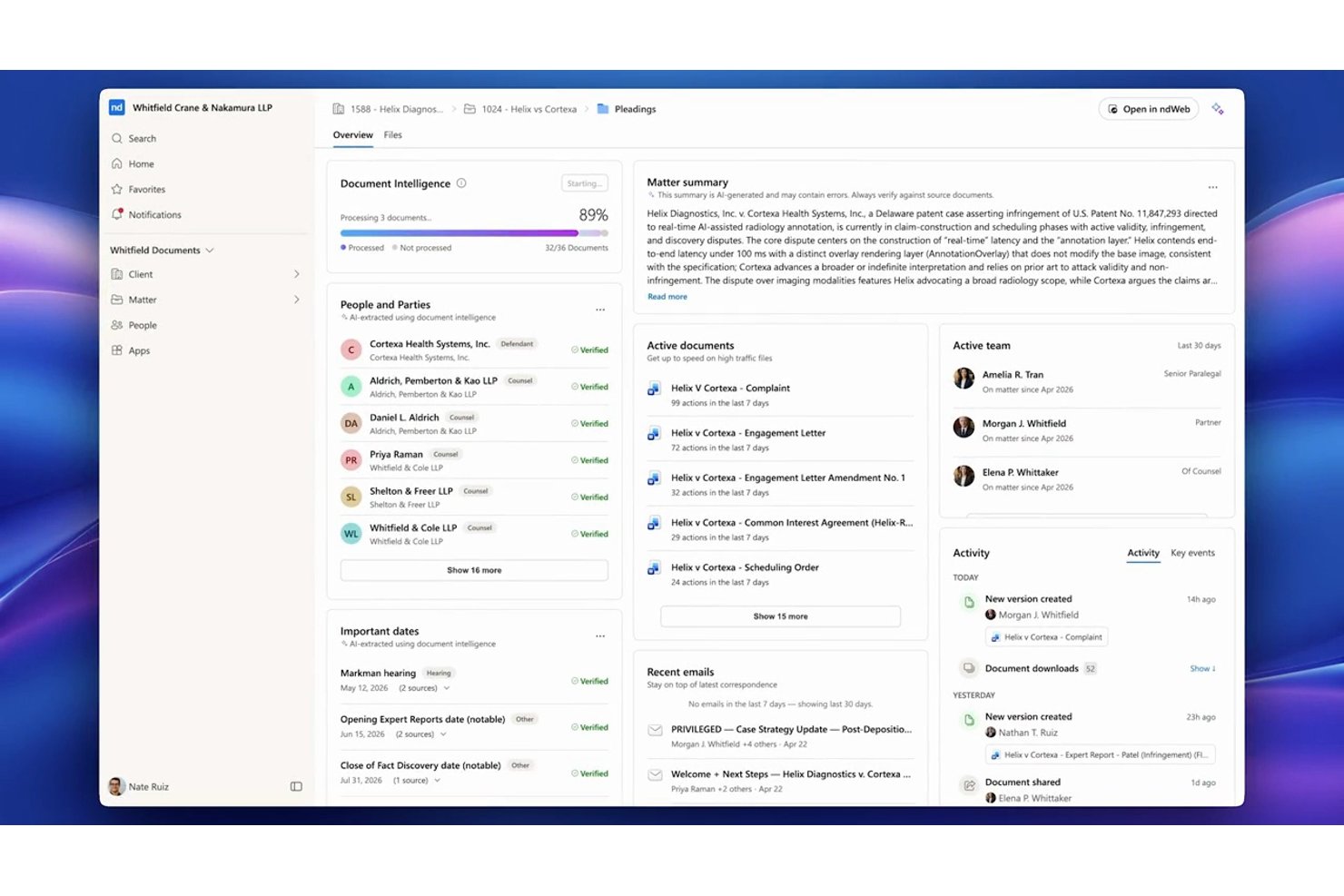Image resolution: width=1344 pixels, height=896 pixels.
Task: Click Verified badge for Priya Raman
Action: [589, 460]
